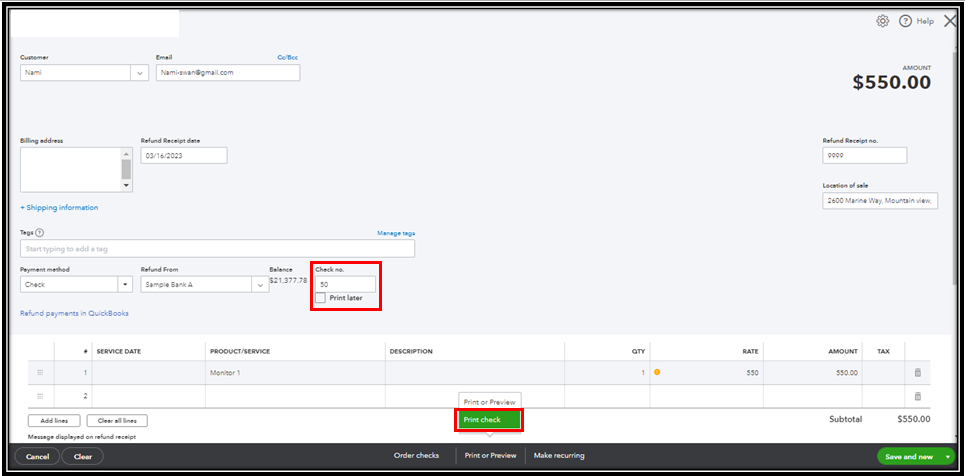Grab the drag handle for line 1
The width and height of the screenshot is (965, 476).
click(x=41, y=373)
